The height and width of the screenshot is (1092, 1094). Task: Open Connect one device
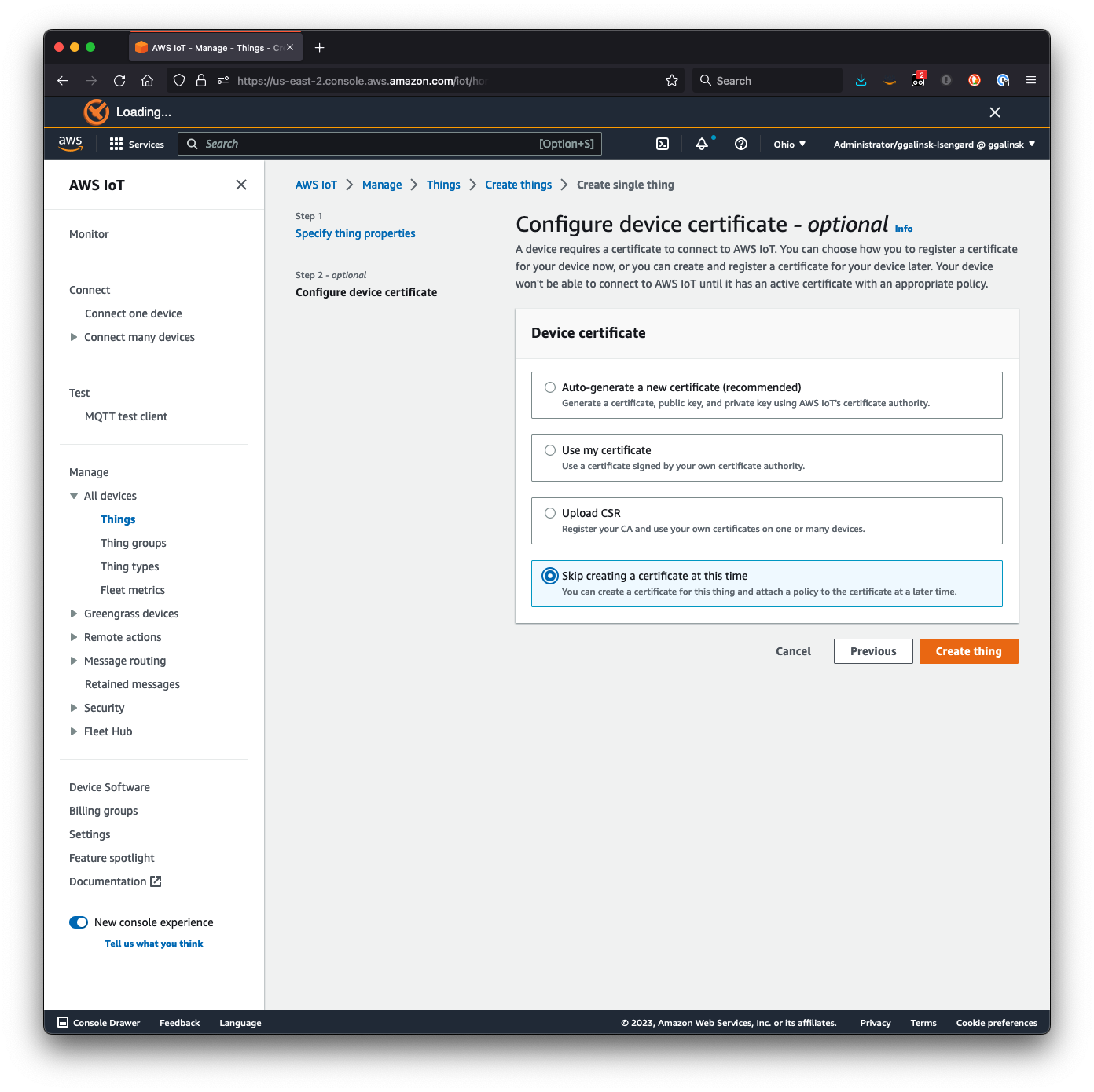click(x=133, y=313)
